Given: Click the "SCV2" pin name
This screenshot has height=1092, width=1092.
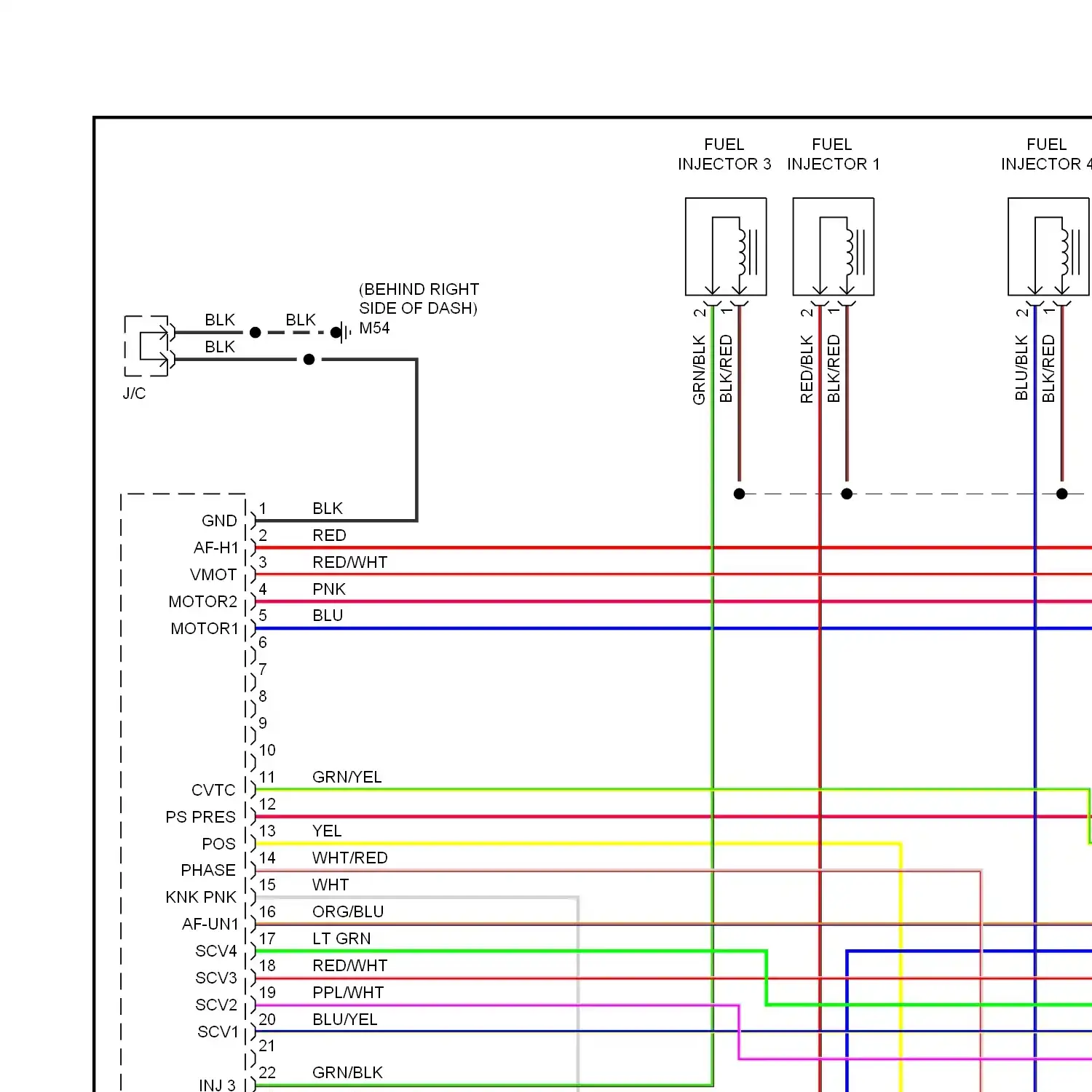Looking at the screenshot, I should tap(216, 1005).
